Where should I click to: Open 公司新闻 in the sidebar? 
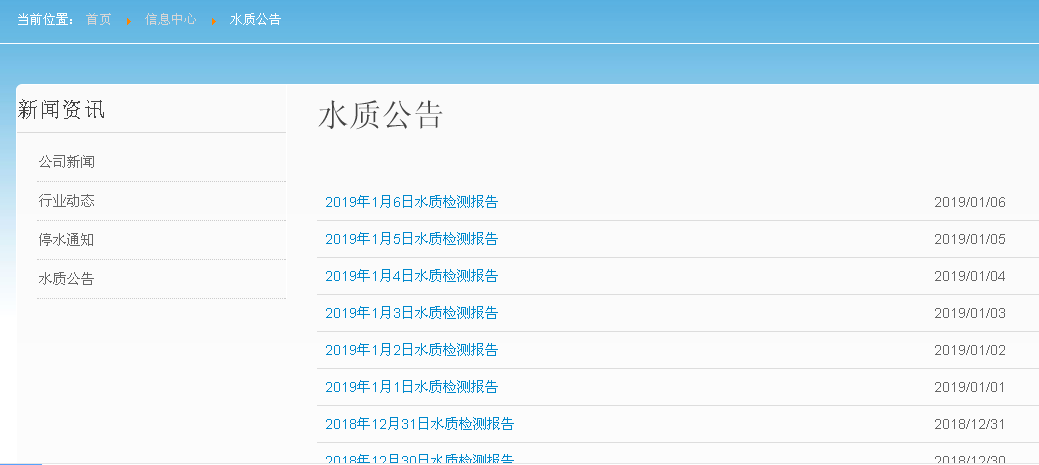pyautogui.click(x=67, y=162)
